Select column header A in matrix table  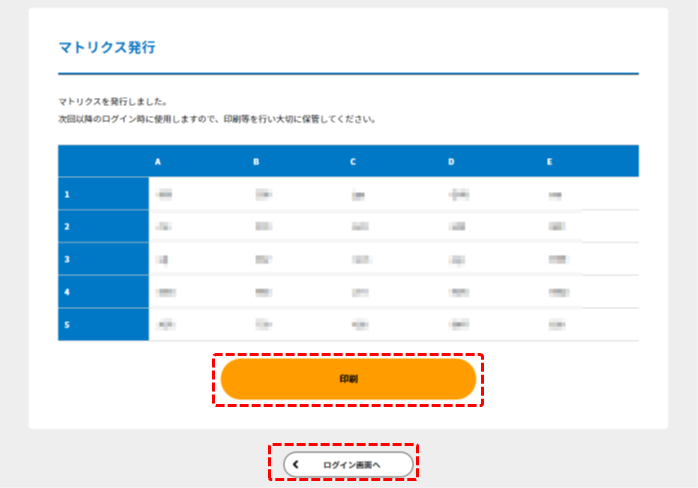[x=158, y=162]
